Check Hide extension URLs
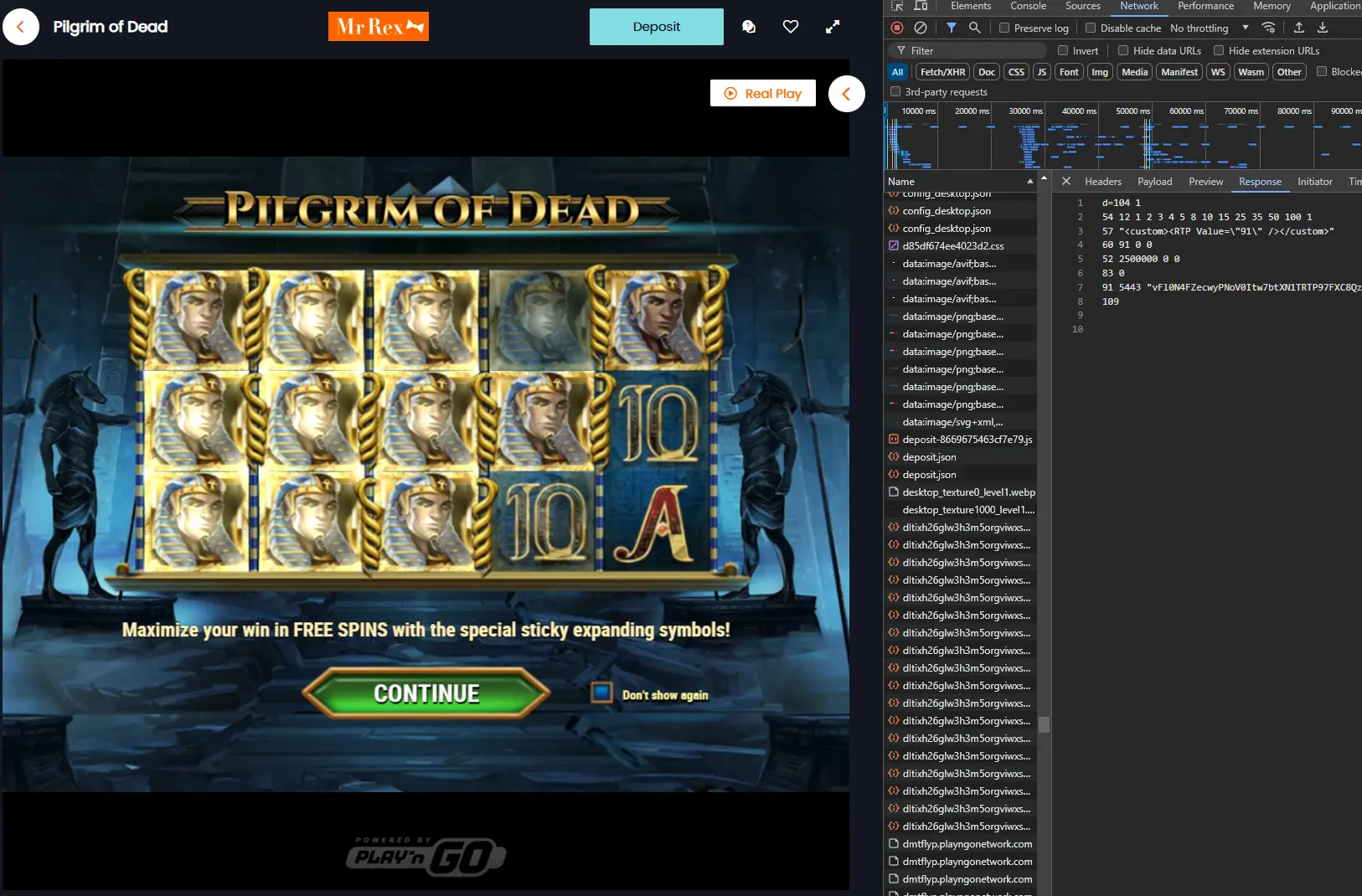 point(1219,50)
